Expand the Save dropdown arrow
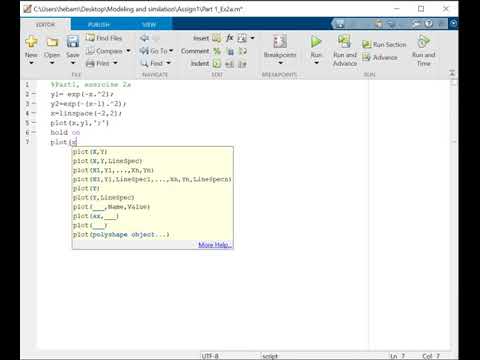480x360 pixels. pyautogui.click(x=73, y=63)
